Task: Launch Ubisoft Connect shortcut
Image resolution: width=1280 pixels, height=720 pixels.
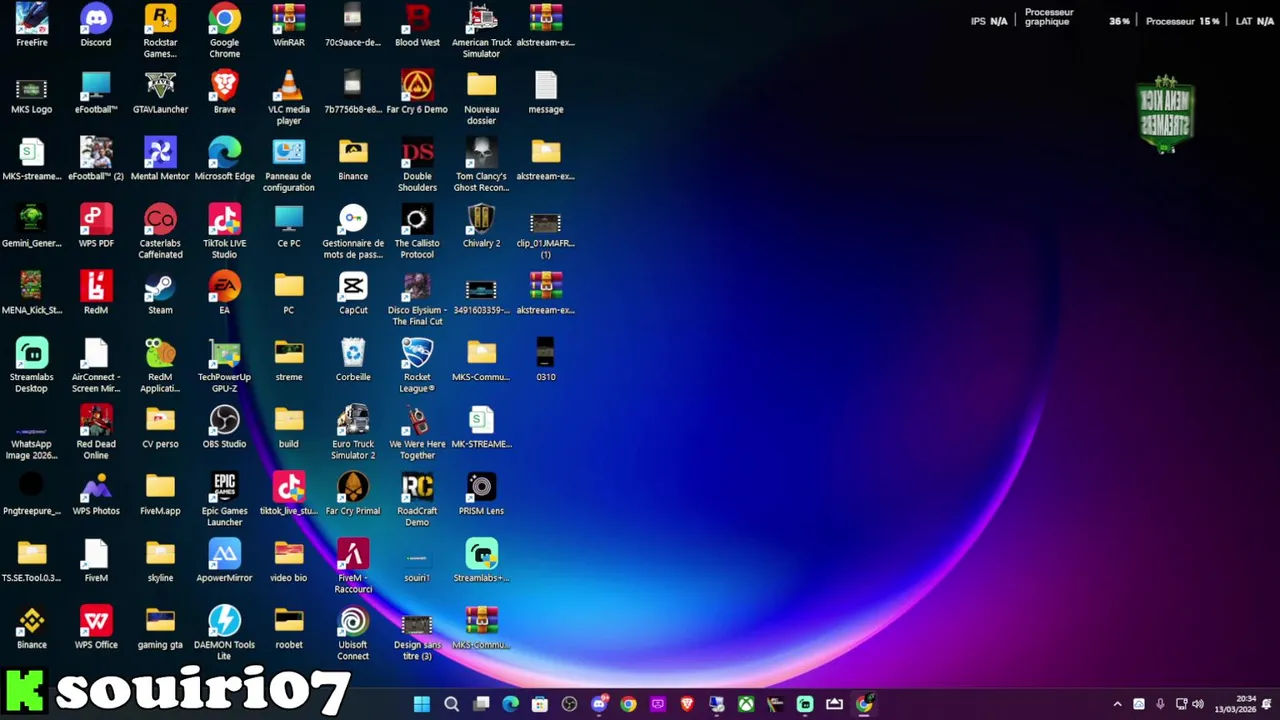Action: point(353,634)
